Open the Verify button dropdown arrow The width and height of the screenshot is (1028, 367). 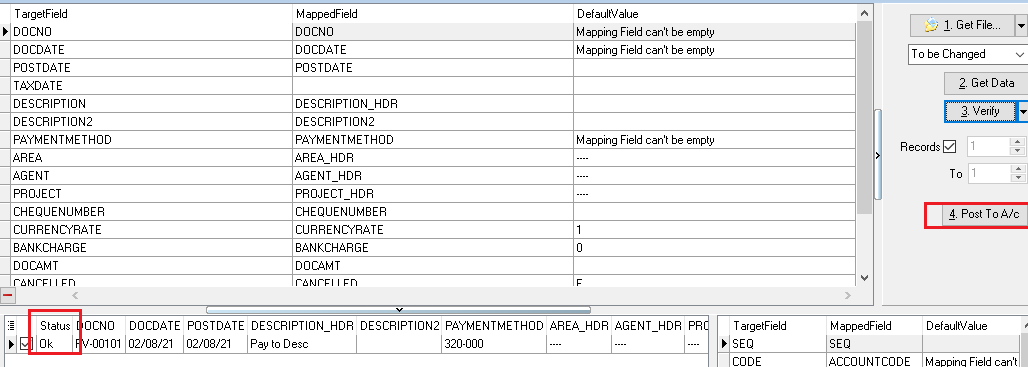pos(1022,111)
